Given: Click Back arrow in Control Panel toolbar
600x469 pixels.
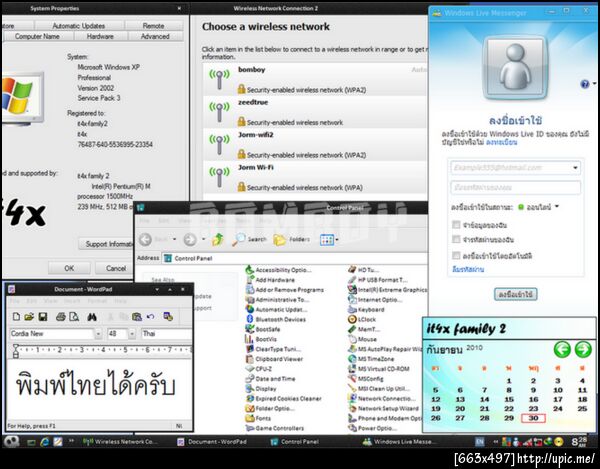Looking at the screenshot, I should 145,239.
